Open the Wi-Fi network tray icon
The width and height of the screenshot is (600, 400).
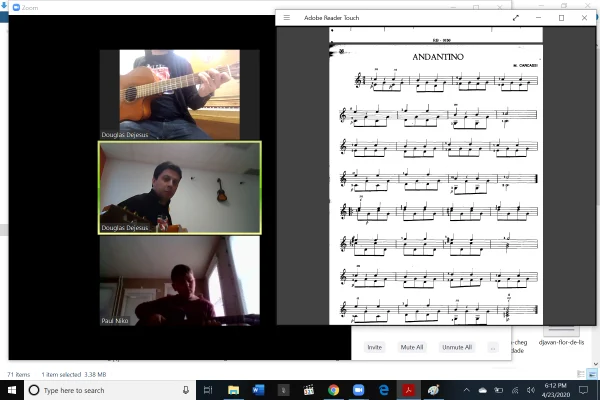tap(515, 390)
